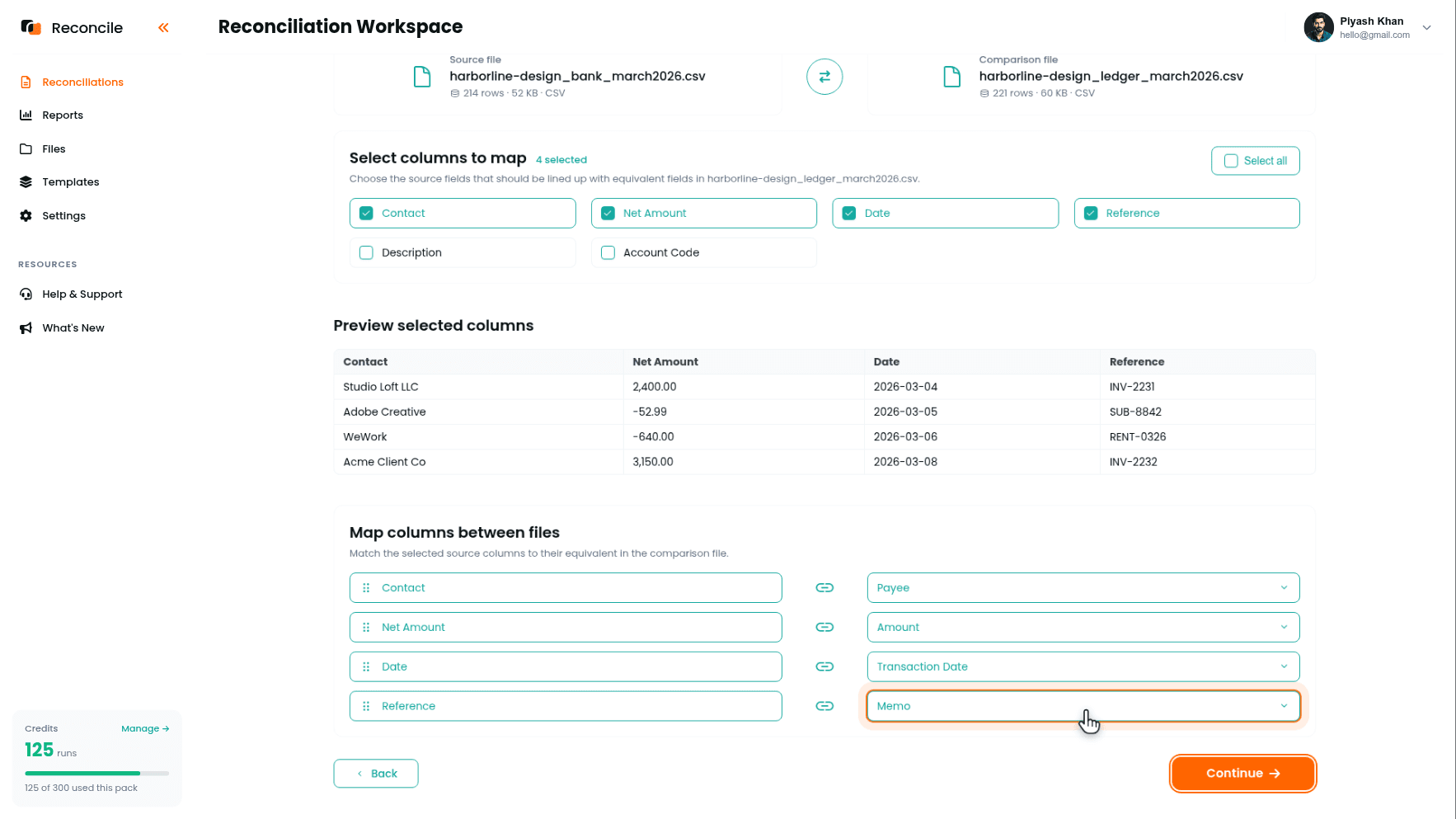Open Reports from the sidebar
1456x819 pixels.
(x=63, y=115)
